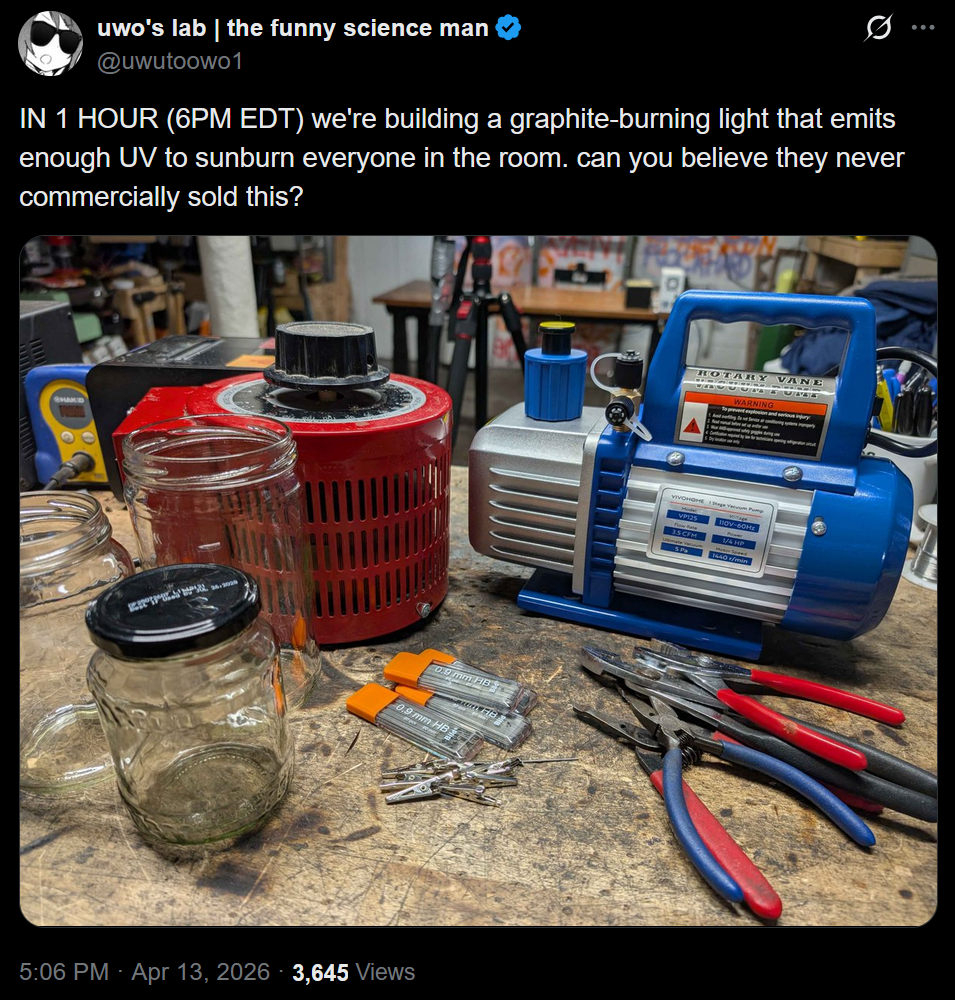Click the orange WARNING label on the pump
The height and width of the screenshot is (1000, 955).
pos(754,422)
